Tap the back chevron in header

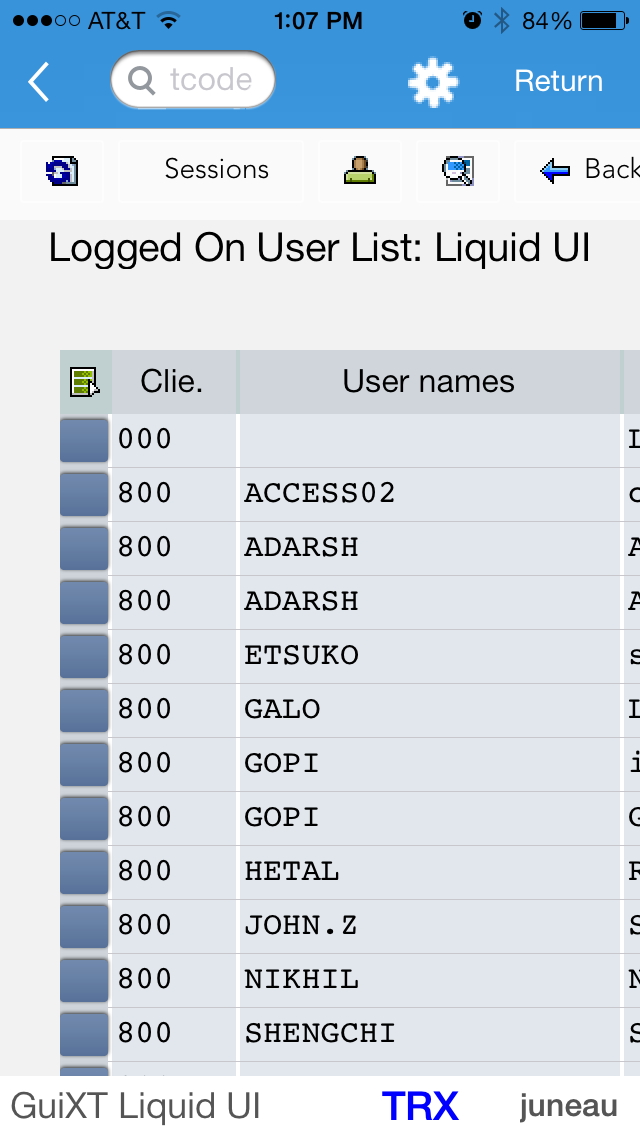click(x=39, y=81)
